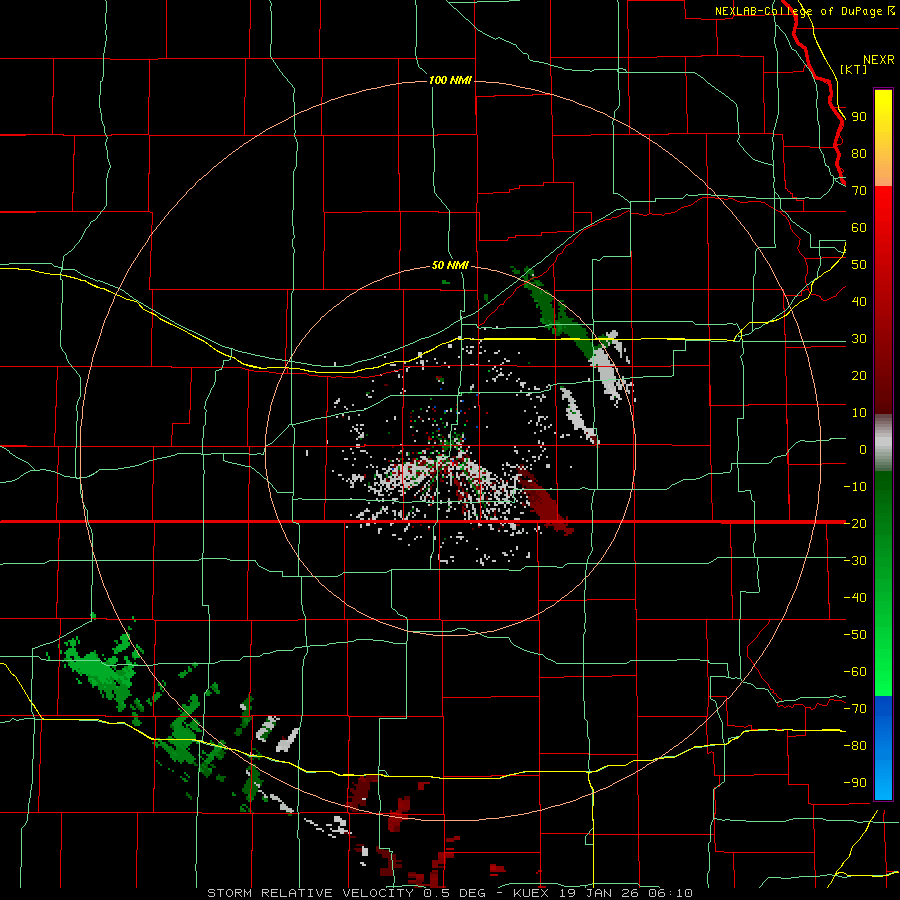This screenshot has width=900, height=900.
Task: Click the KUEX station identifier in the caption
Action: click(x=531, y=893)
